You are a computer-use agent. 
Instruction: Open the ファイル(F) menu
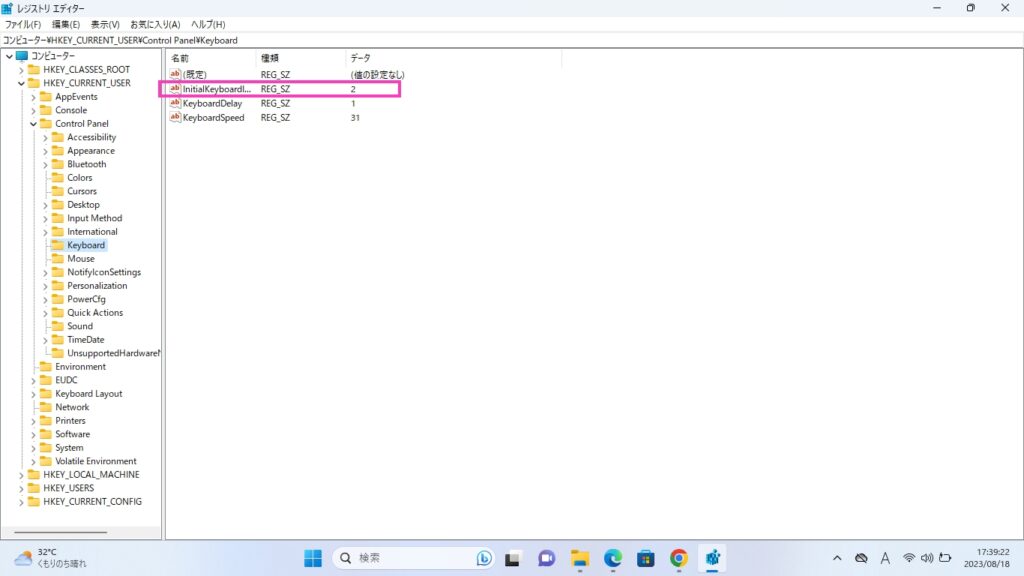[x=23, y=24]
